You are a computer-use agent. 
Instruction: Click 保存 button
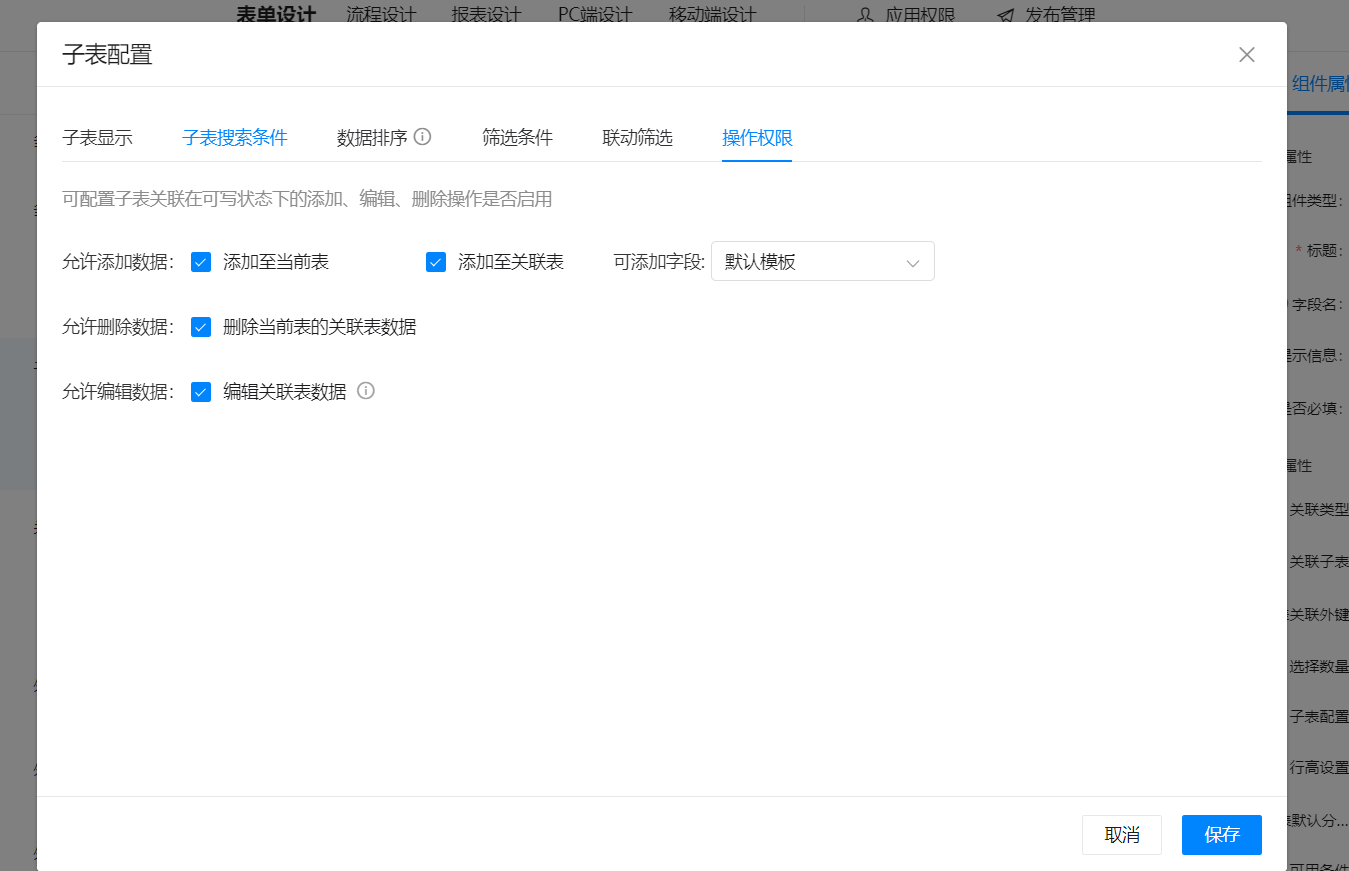1222,835
